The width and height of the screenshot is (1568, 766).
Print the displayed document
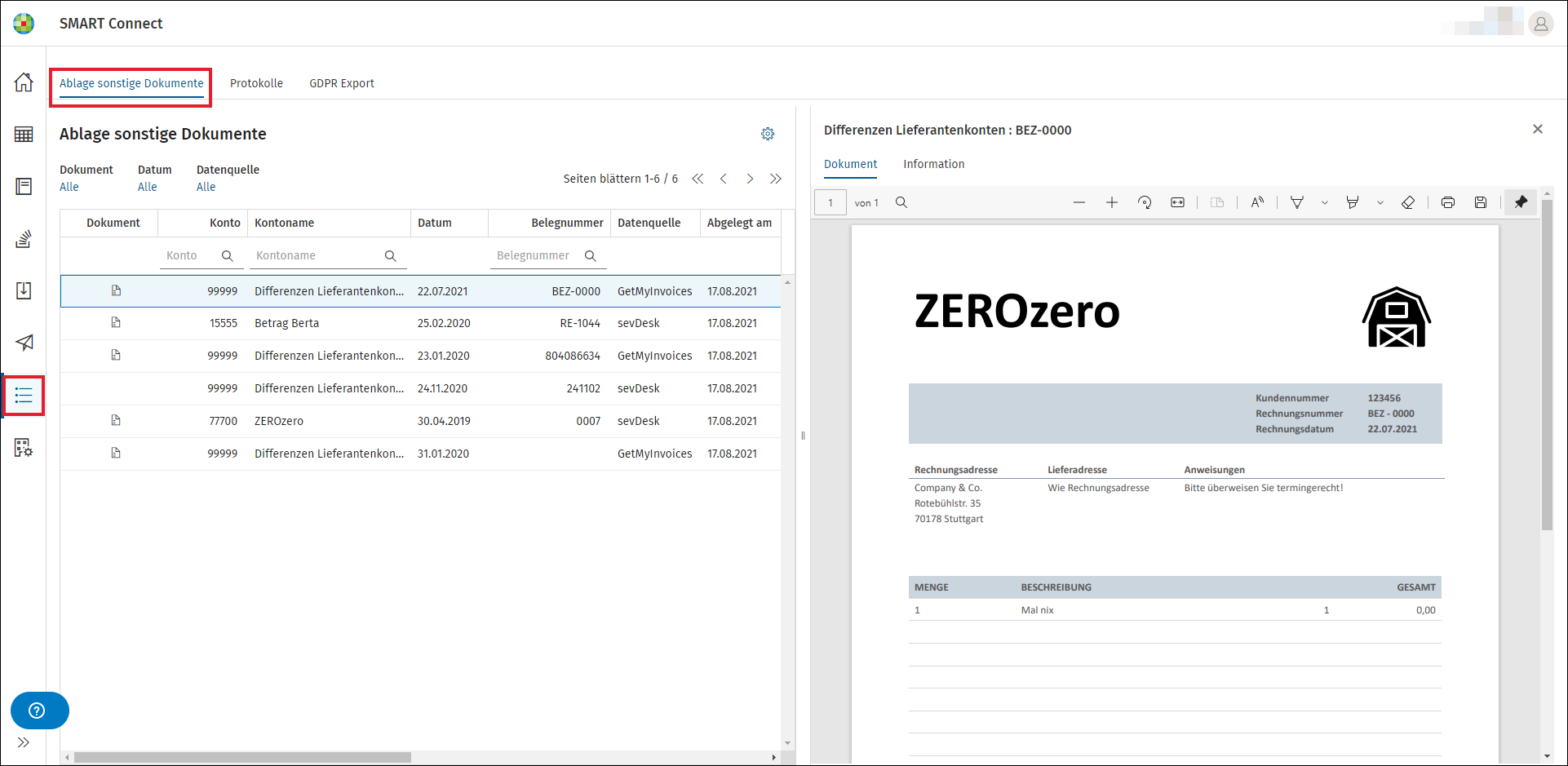tap(1448, 202)
